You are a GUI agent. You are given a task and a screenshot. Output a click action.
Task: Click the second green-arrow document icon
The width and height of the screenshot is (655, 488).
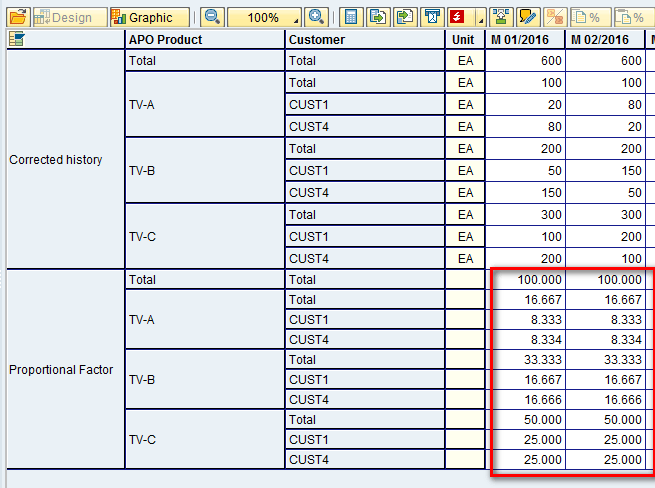coord(403,17)
